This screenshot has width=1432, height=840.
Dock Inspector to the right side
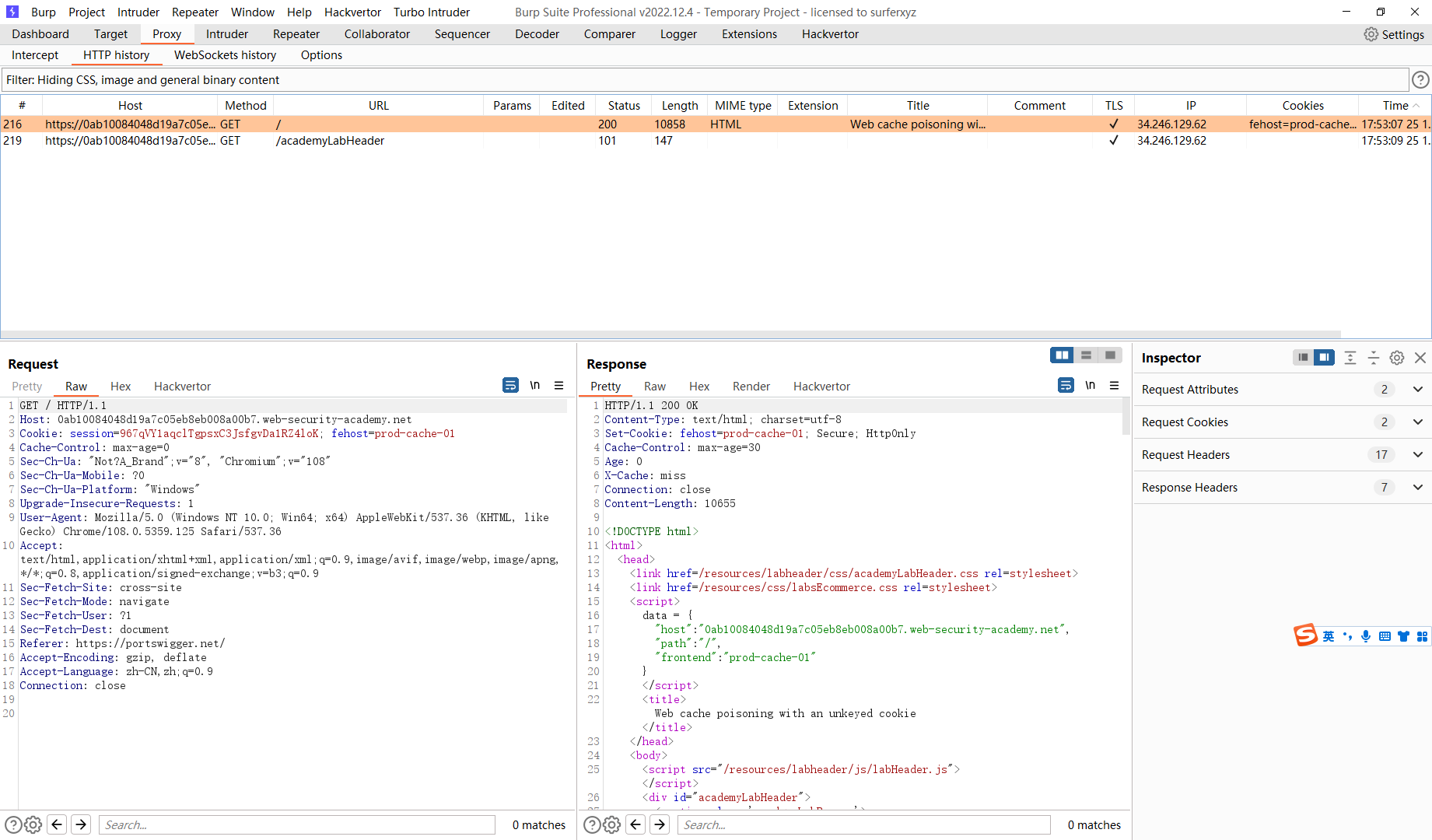pos(1324,358)
